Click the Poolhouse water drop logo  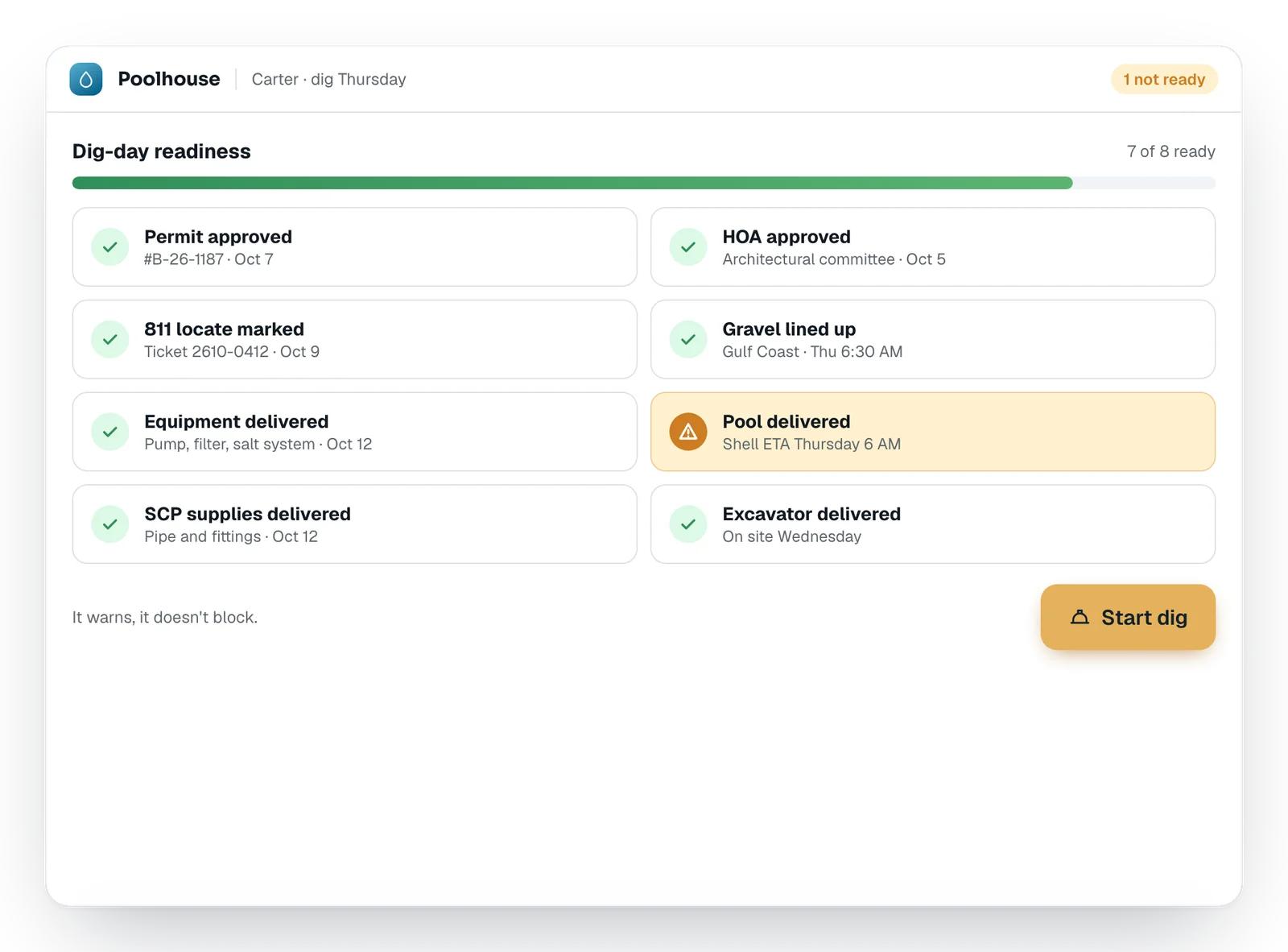pos(86,79)
